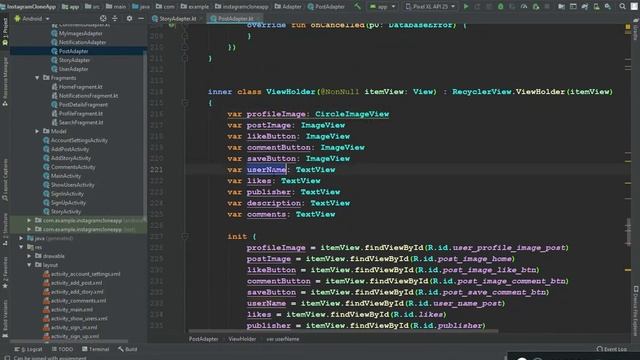Screen dimensions: 640x360
Task: Expand the drawable folder
Action: point(29,256)
